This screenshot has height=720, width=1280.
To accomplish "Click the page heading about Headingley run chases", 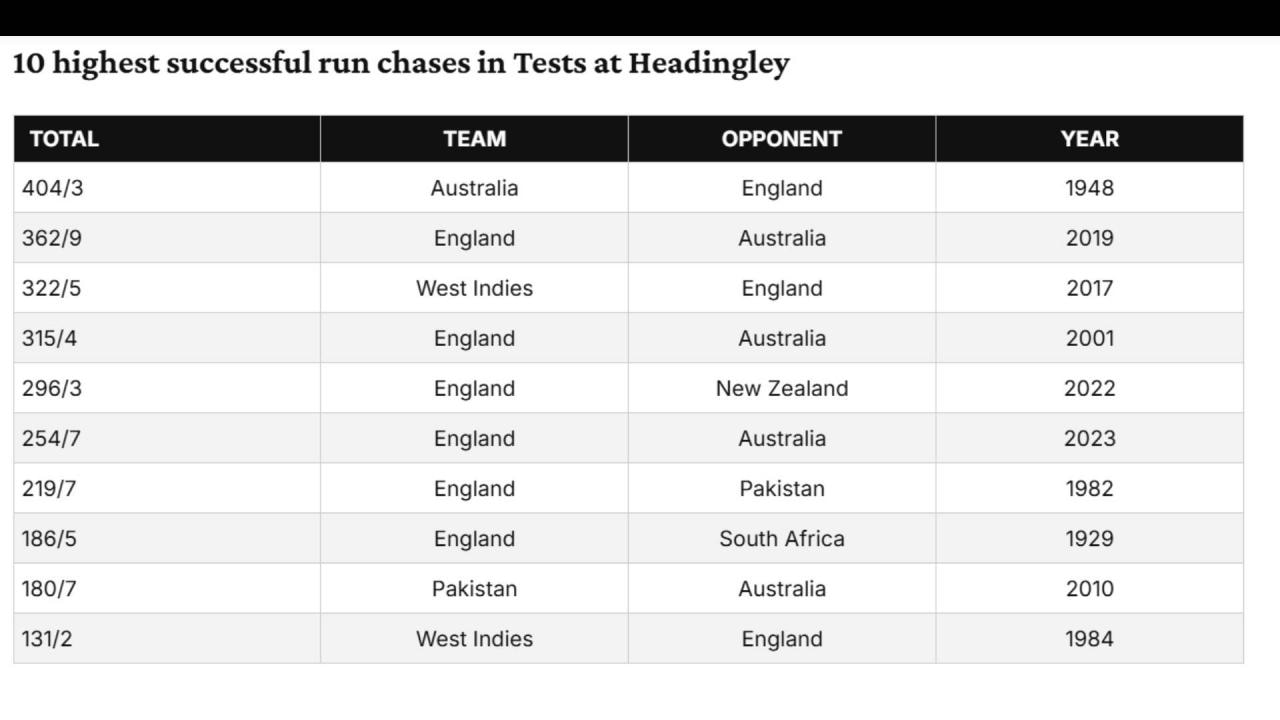I will click(401, 64).
